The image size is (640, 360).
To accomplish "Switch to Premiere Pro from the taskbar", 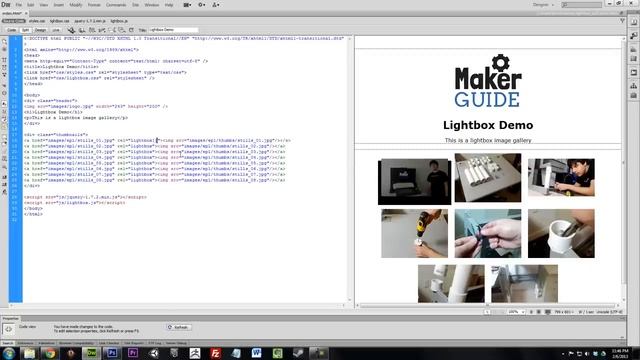I will pos(133,353).
